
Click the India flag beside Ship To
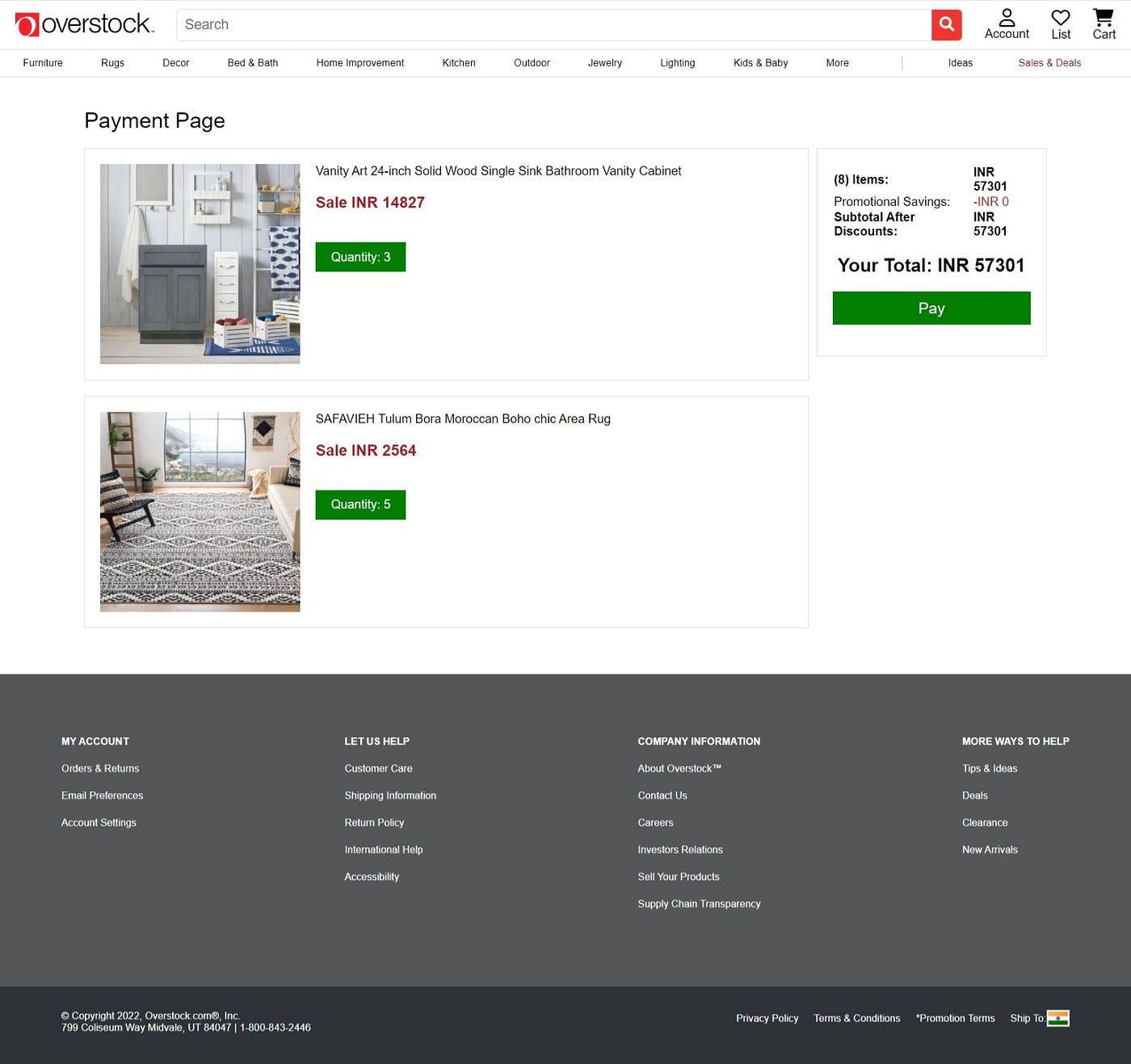pos(1058,1018)
